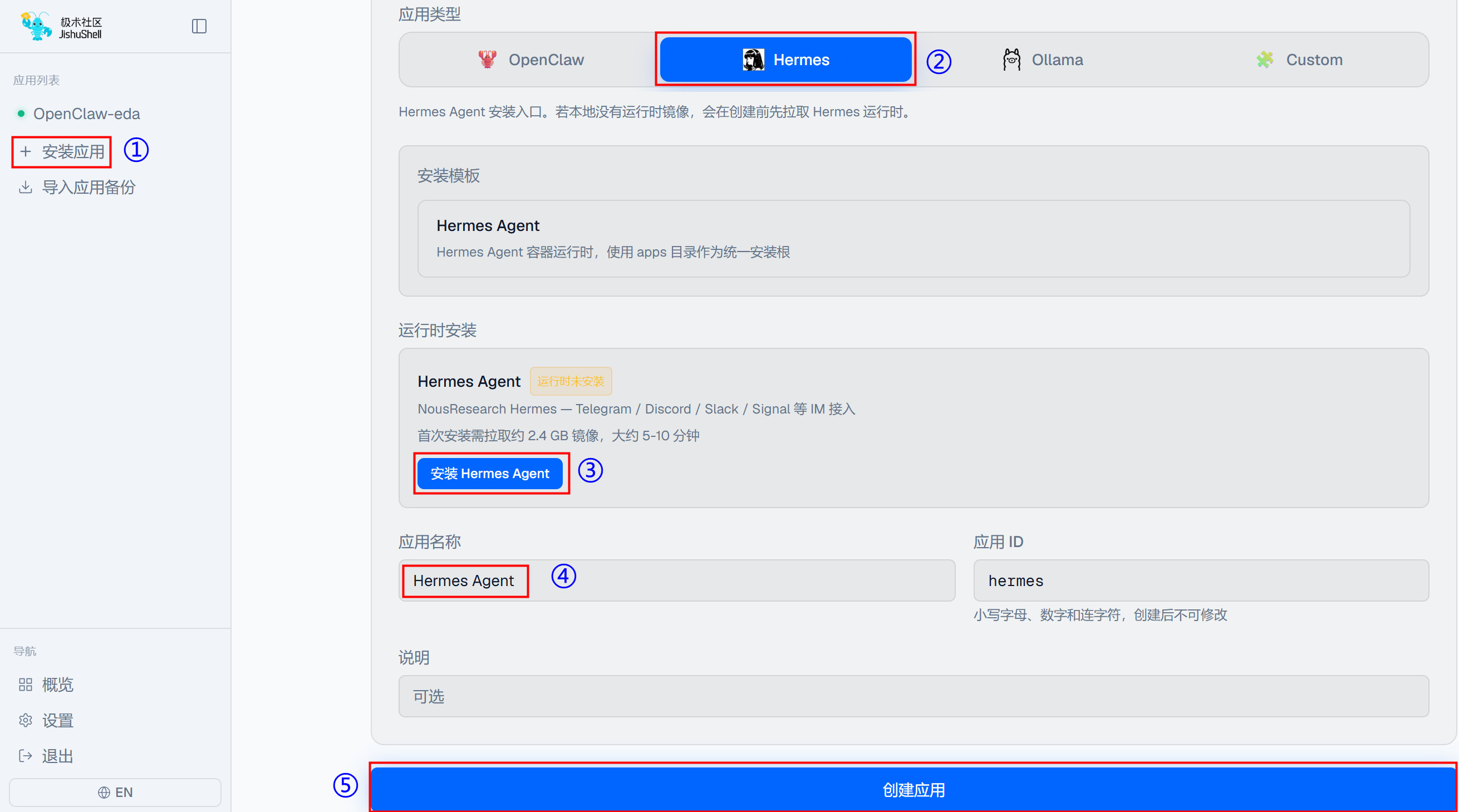Click the JishuShell lobster logo
The height and width of the screenshot is (812, 1459).
(x=36, y=26)
